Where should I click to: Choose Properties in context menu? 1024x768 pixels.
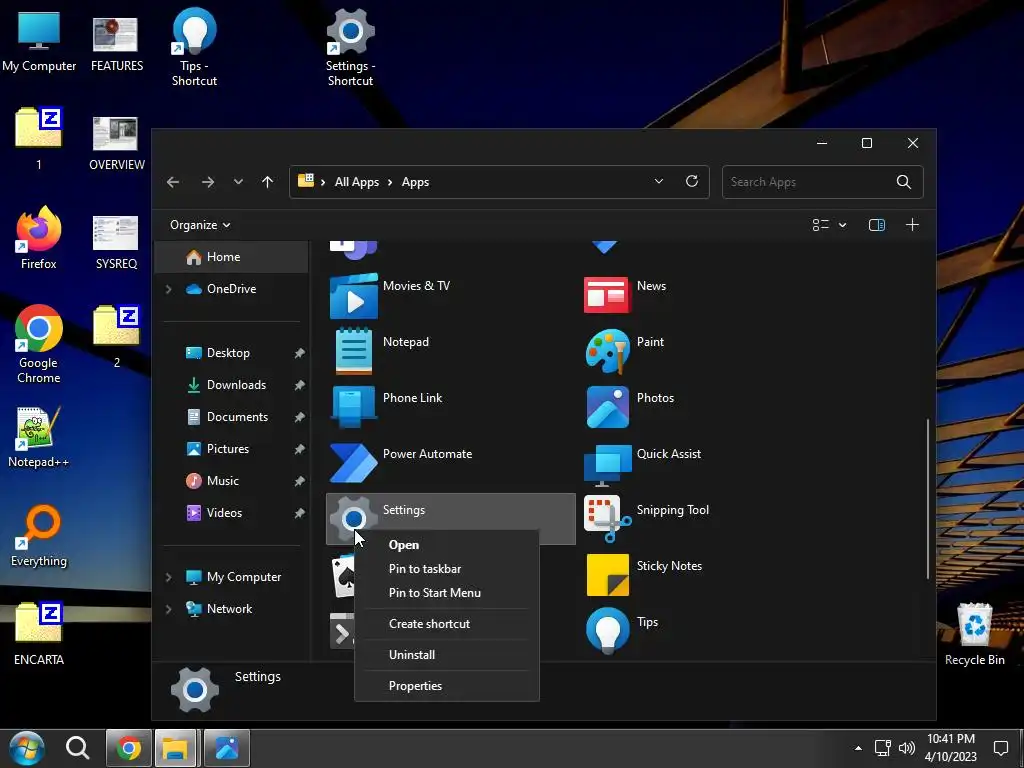point(447,686)
